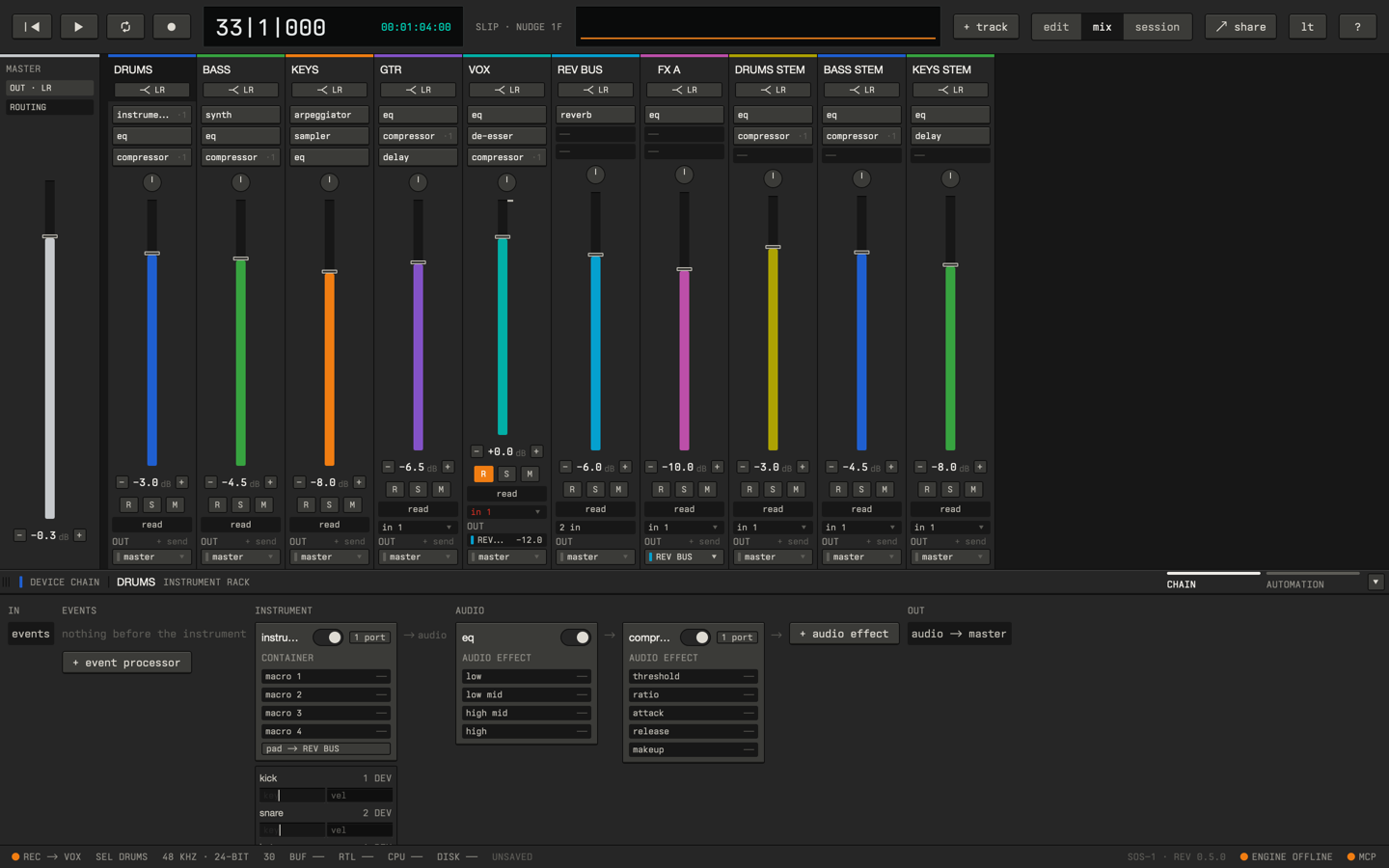Open the help question mark button
1389x868 pixels.
pos(1357,27)
